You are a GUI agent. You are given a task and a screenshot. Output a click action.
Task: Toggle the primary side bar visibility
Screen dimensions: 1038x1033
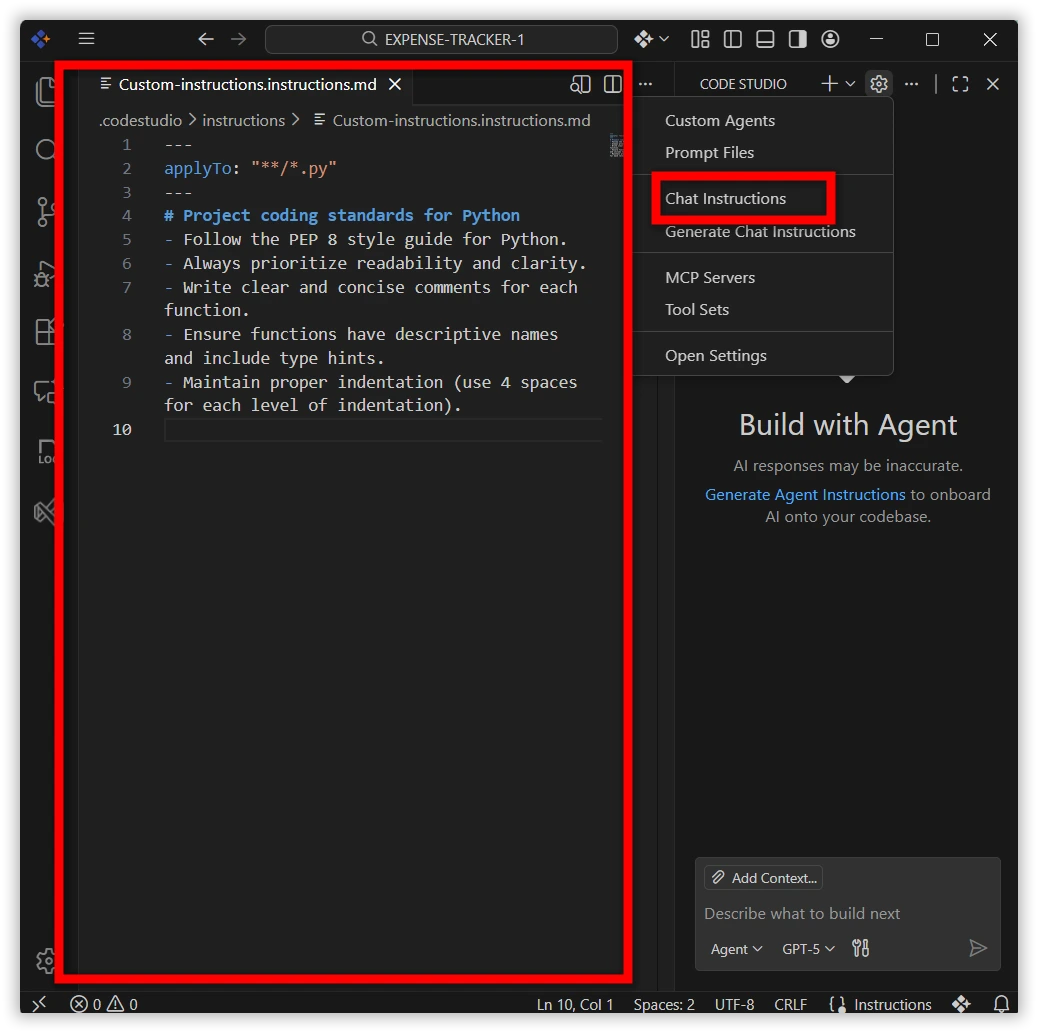(x=733, y=39)
